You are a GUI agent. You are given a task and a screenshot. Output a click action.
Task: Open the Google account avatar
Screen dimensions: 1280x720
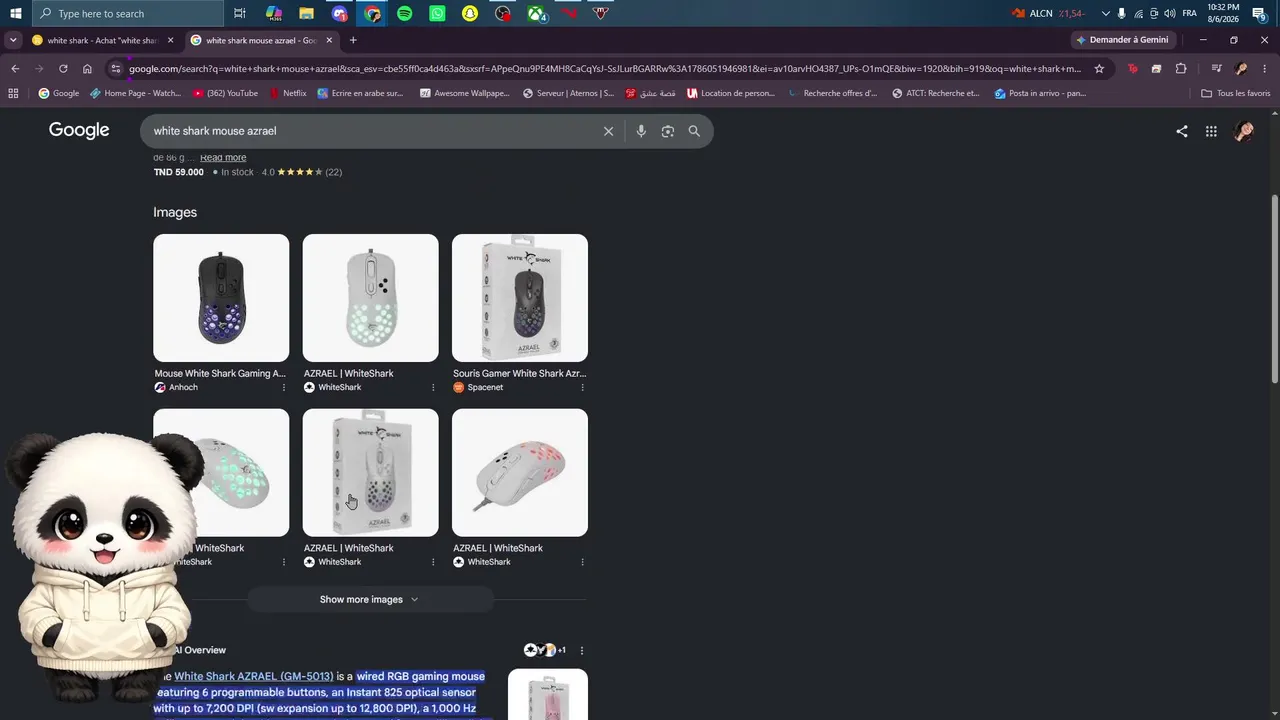pyautogui.click(x=1244, y=131)
